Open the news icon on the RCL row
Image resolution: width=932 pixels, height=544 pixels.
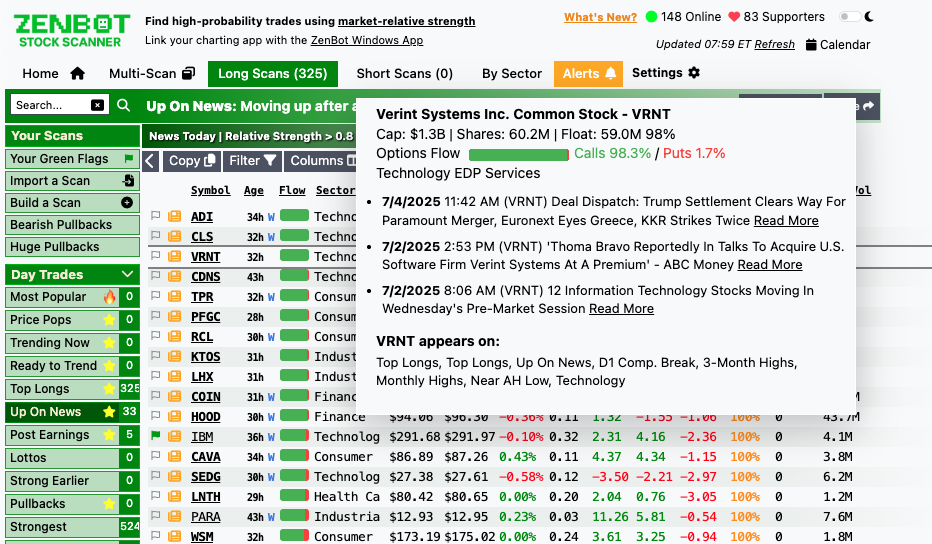click(174, 337)
